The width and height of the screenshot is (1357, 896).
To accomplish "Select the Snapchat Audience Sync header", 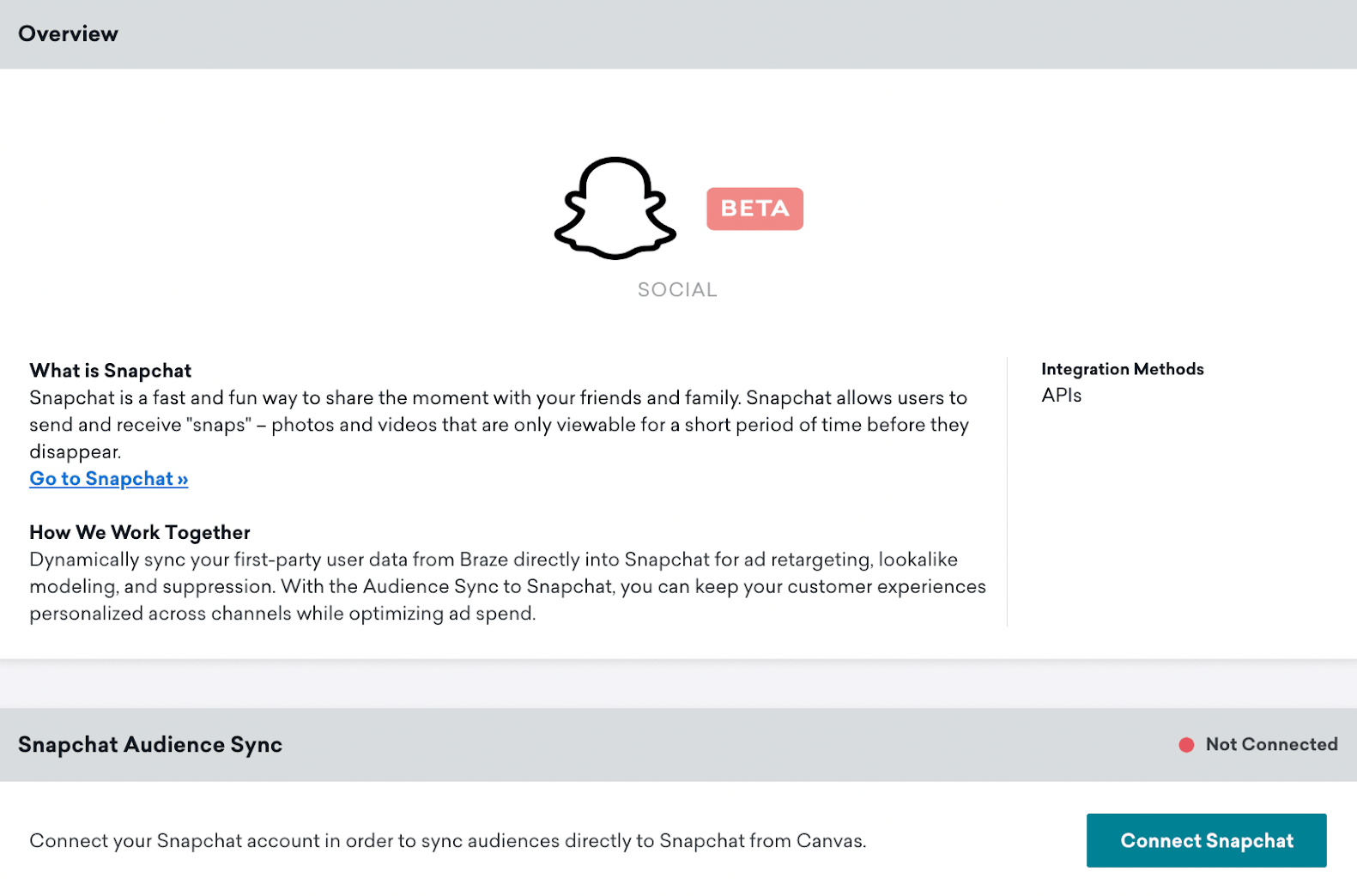I will [x=149, y=745].
